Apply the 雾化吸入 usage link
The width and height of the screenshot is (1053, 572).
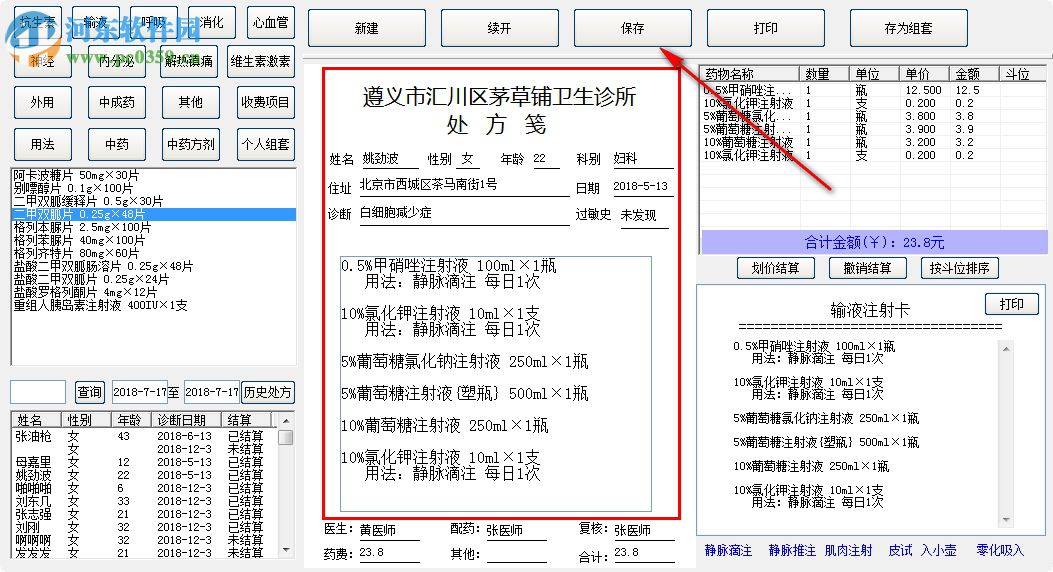1000,551
